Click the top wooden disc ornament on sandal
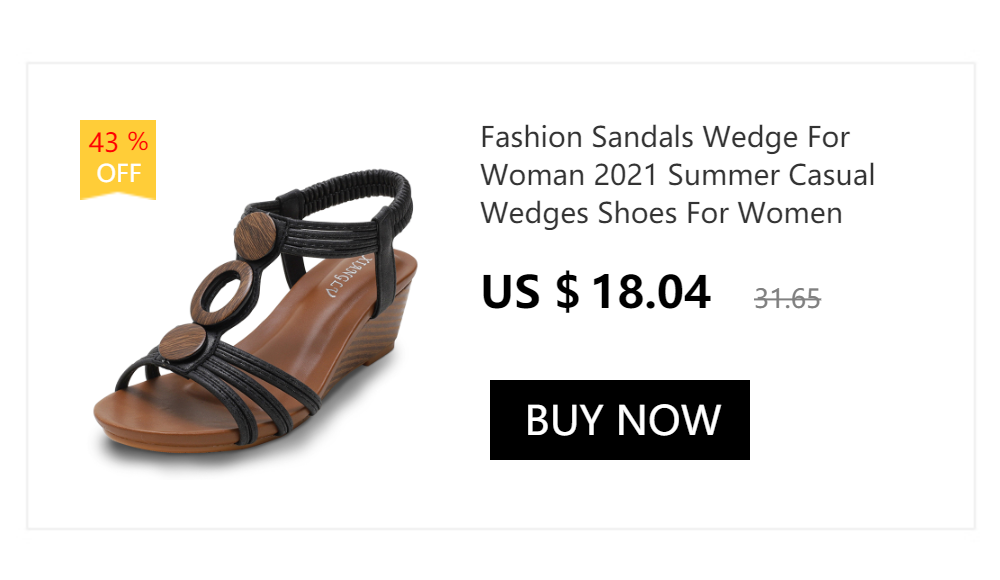 click(255, 234)
